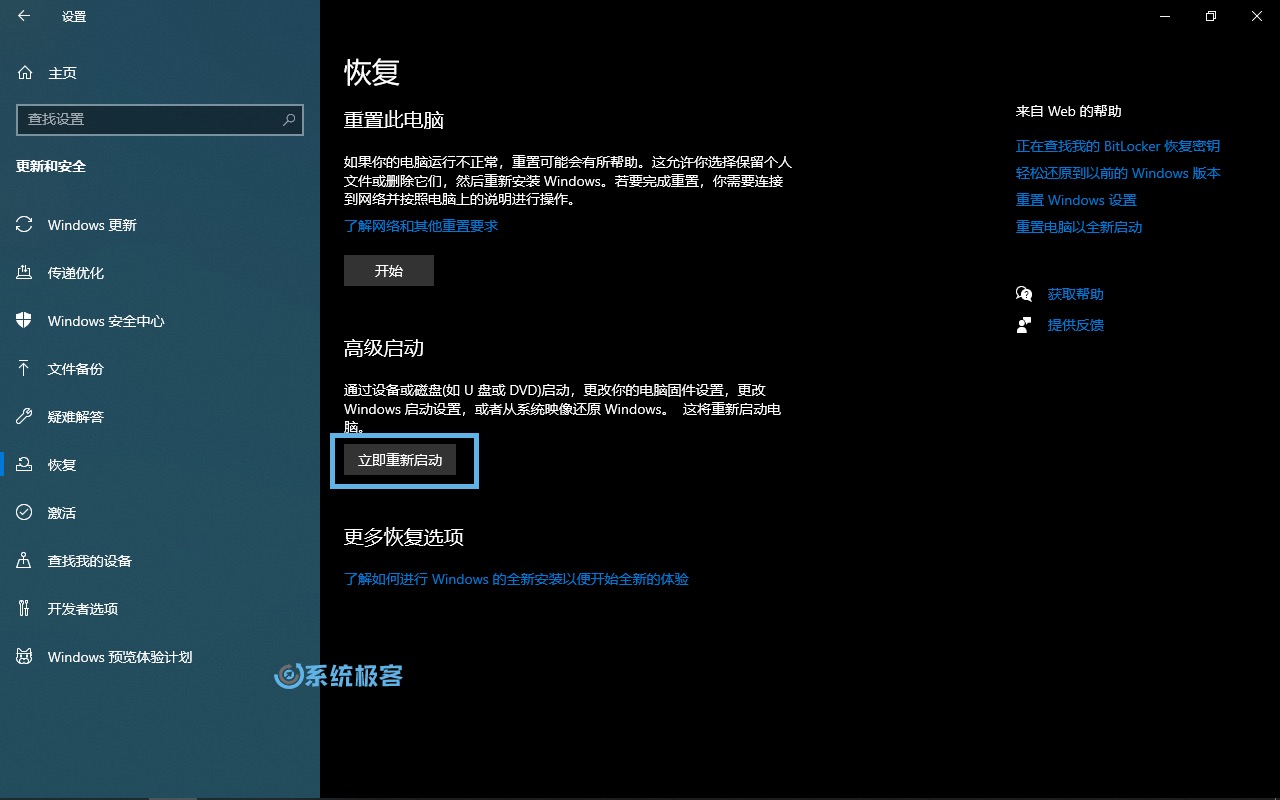Viewport: 1280px width, 800px height.
Task: Select 恢复 in the sidebar menu
Action: coord(62,465)
